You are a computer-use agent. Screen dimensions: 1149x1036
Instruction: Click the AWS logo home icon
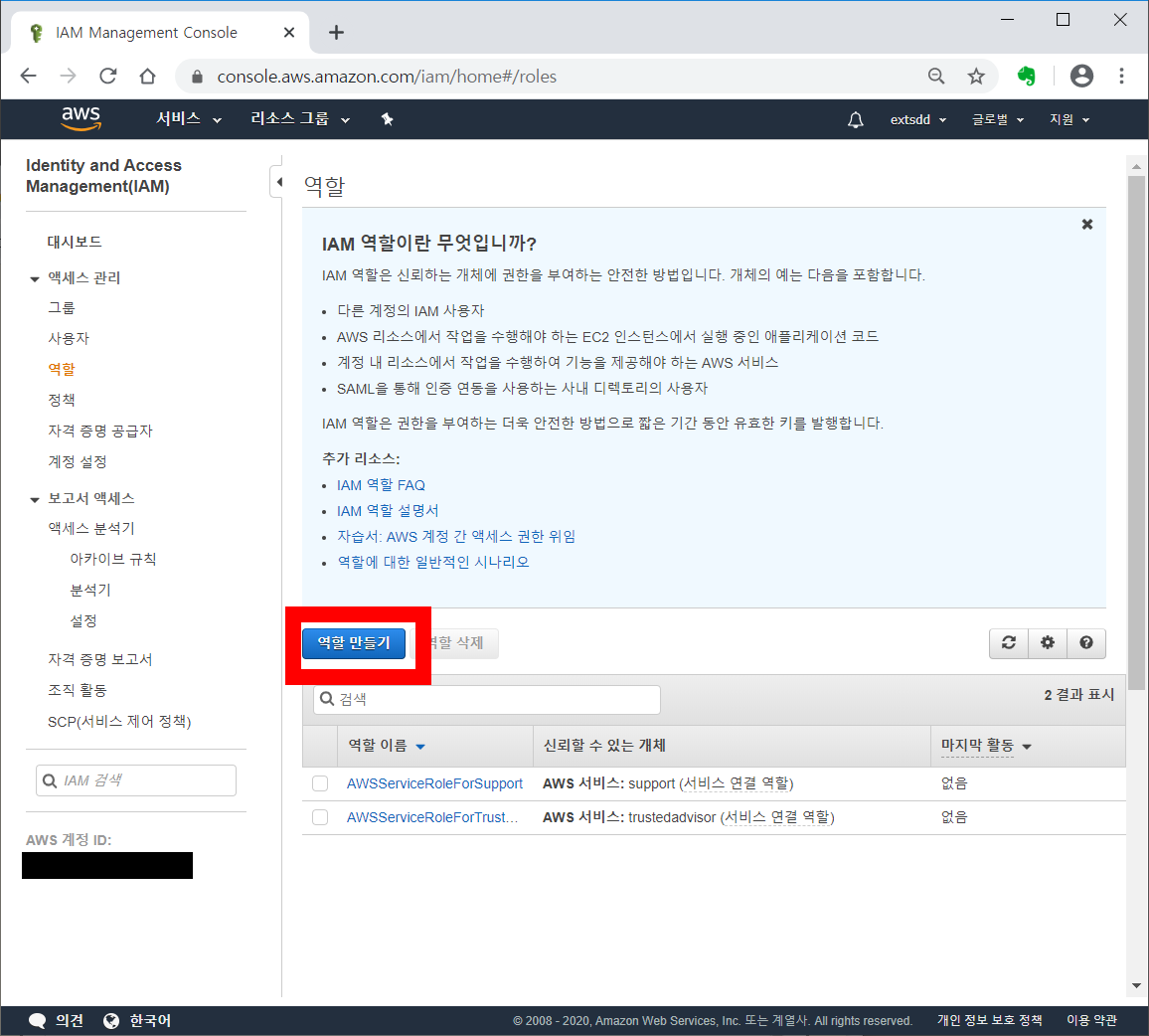[81, 118]
